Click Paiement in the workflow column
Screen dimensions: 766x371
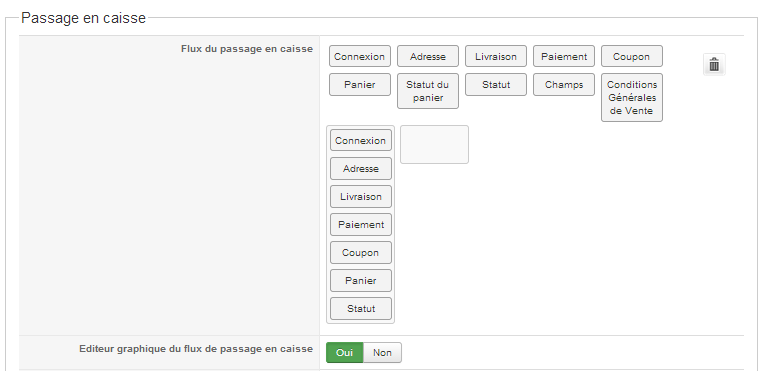click(x=361, y=225)
